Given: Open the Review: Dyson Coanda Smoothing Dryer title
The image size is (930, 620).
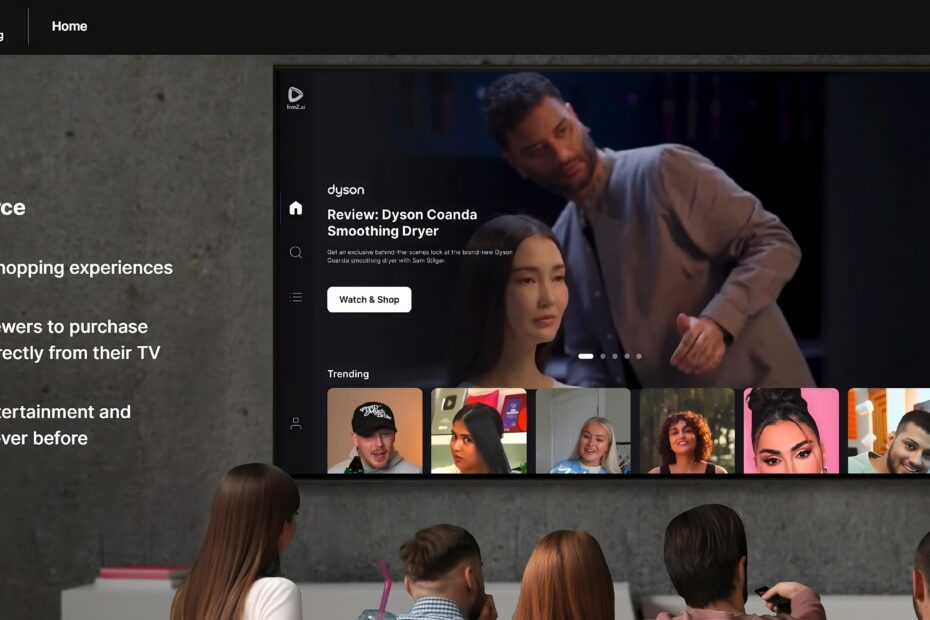Looking at the screenshot, I should click(402, 223).
